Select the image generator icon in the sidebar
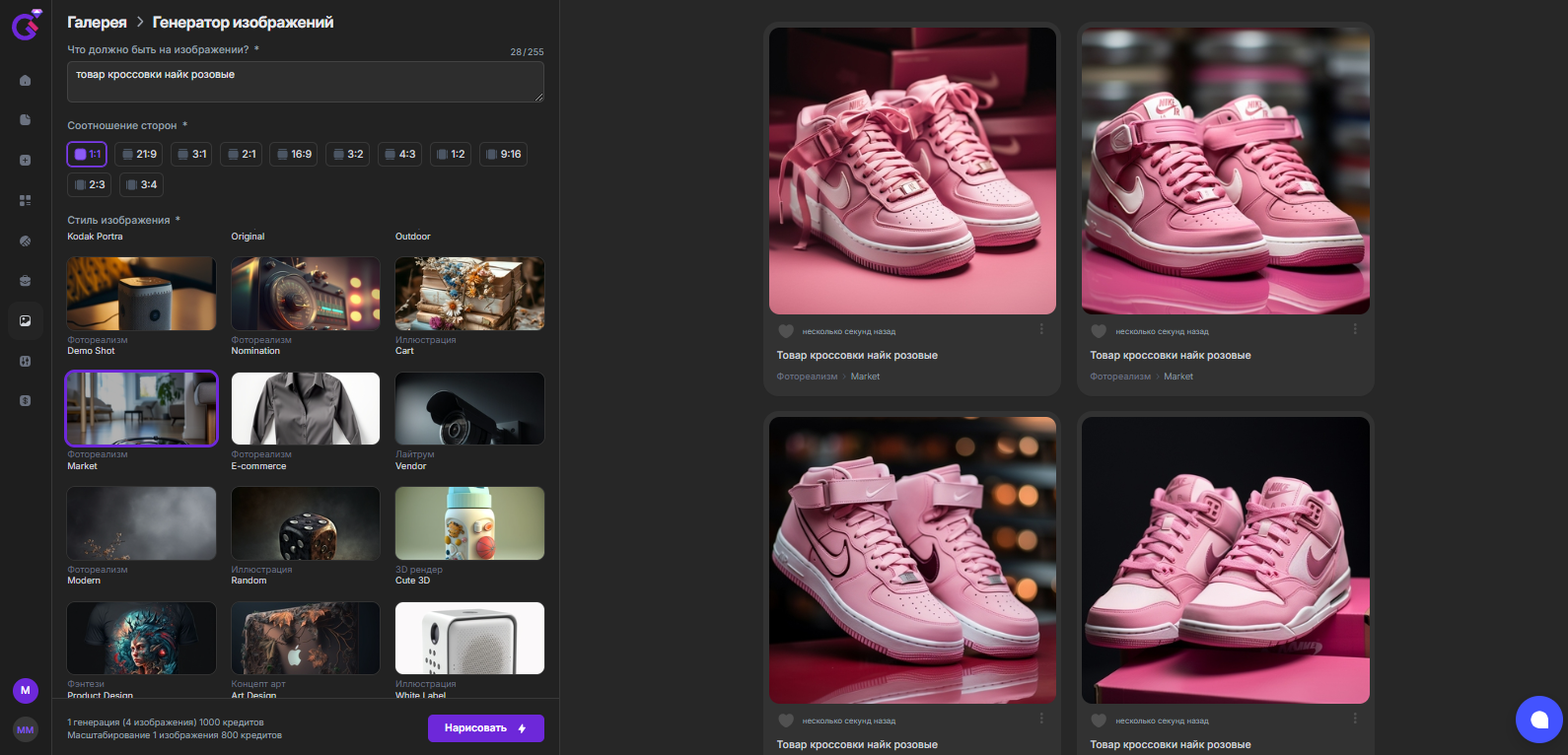Viewport: 1568px width, 755px height. (26, 320)
